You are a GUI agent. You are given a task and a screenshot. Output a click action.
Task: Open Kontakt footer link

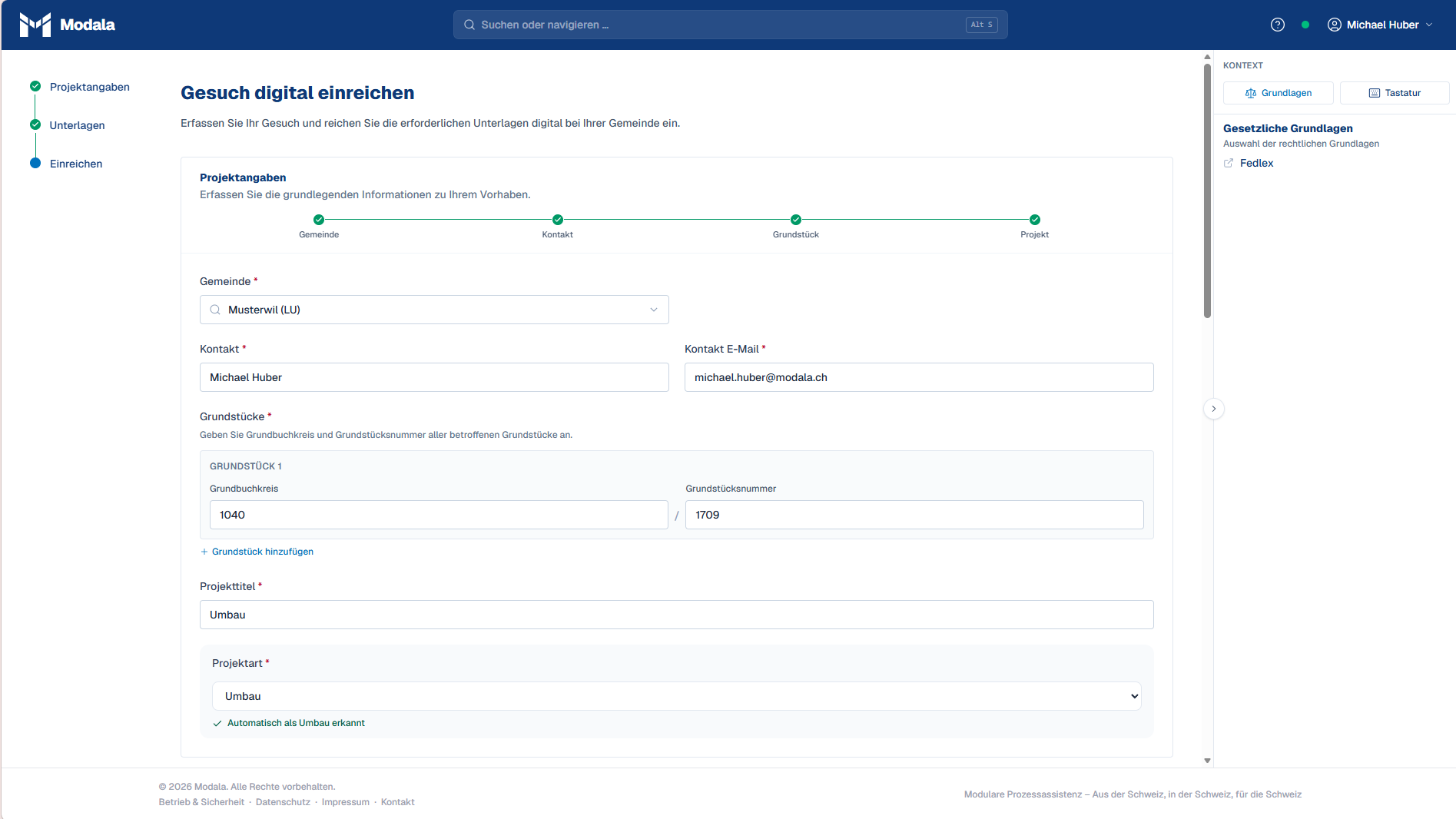coord(397,802)
